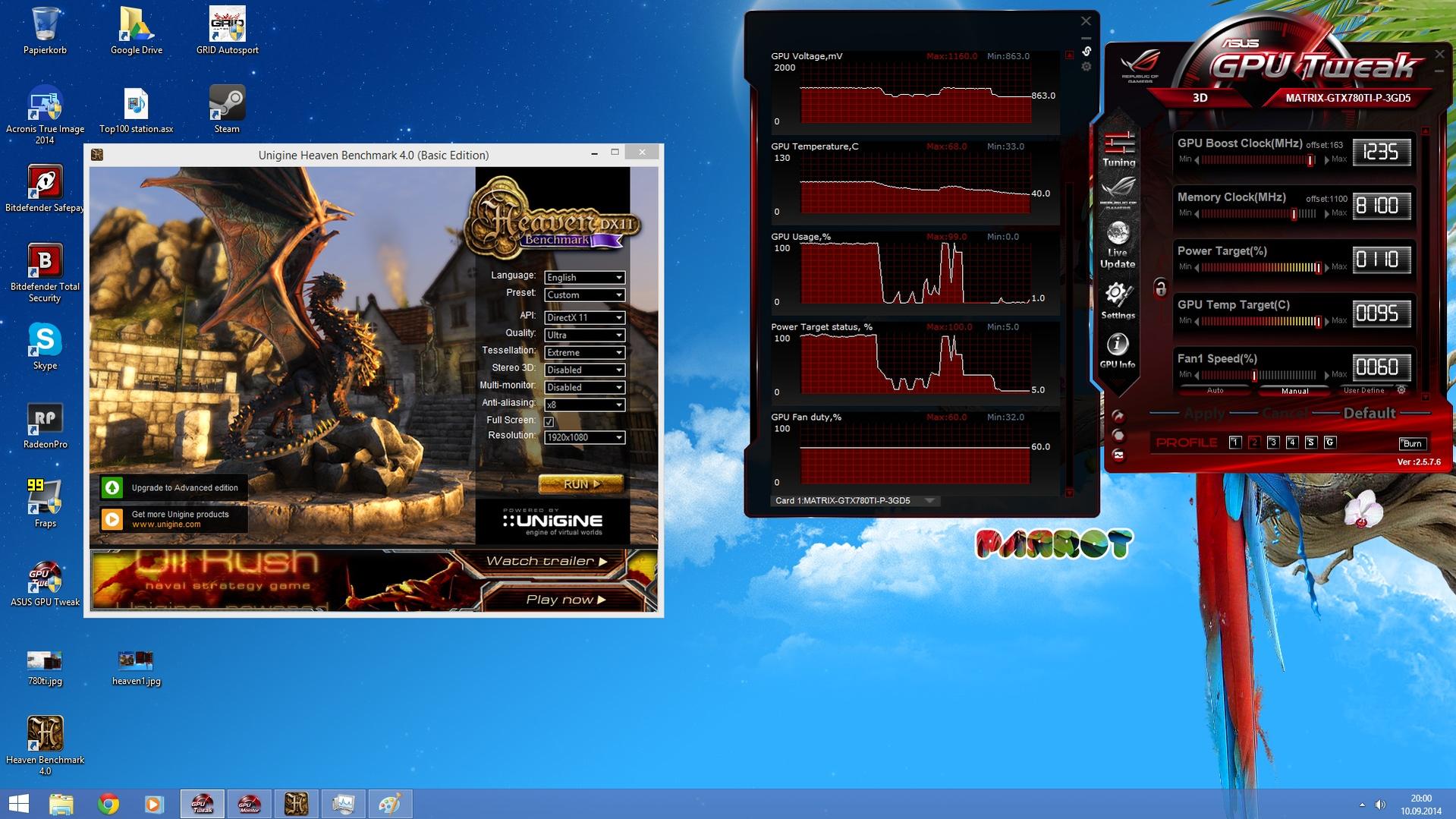Screen dimensions: 1456x819
Task: Click Burn button in GPU Tweak
Action: (1412, 444)
